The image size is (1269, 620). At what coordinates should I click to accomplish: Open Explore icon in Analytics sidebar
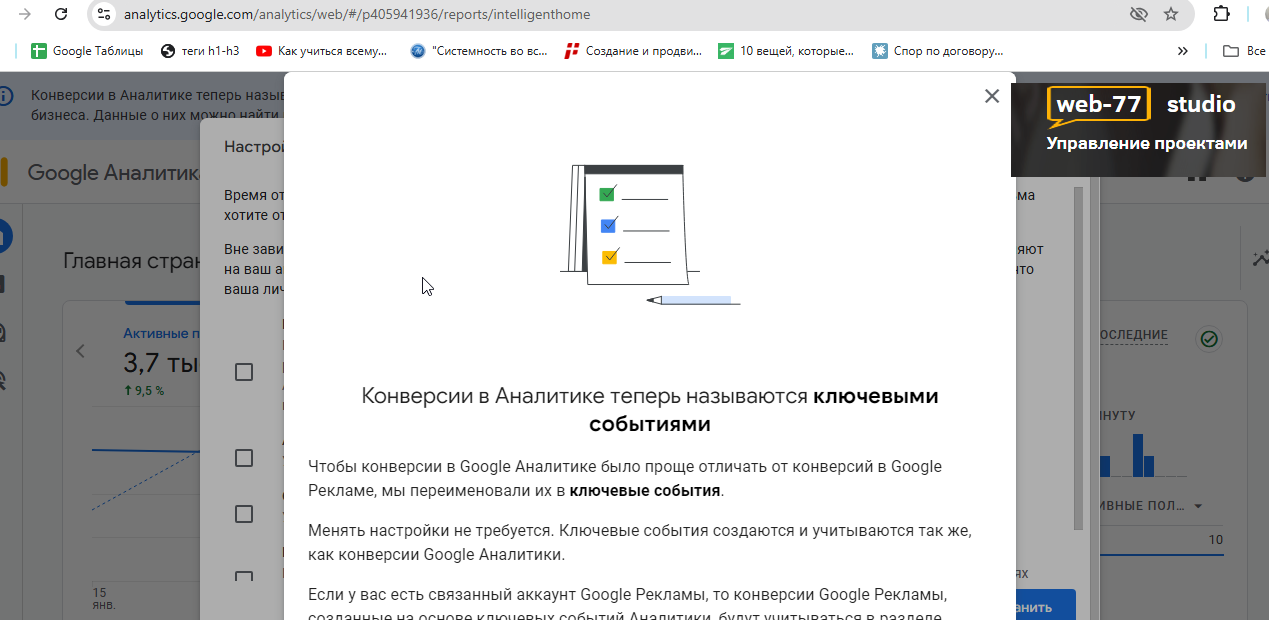pos(3,332)
